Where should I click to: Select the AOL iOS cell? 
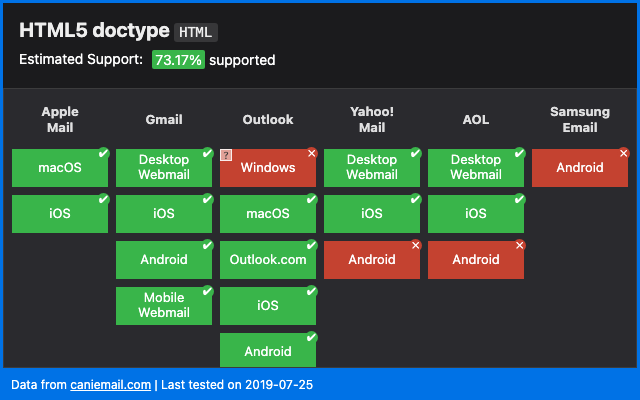475,214
